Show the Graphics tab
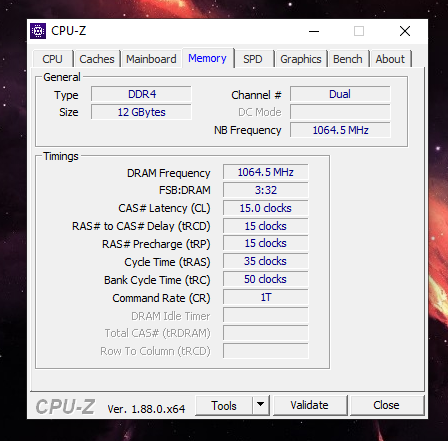Viewport: 448px width, 441px height. 301,59
